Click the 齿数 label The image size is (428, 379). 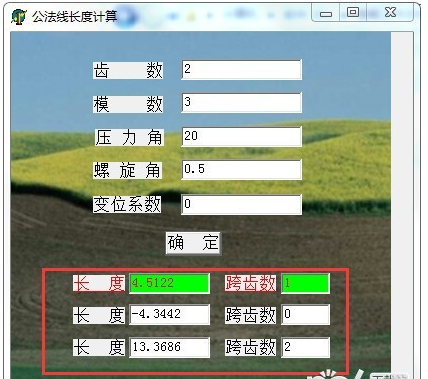click(128, 70)
